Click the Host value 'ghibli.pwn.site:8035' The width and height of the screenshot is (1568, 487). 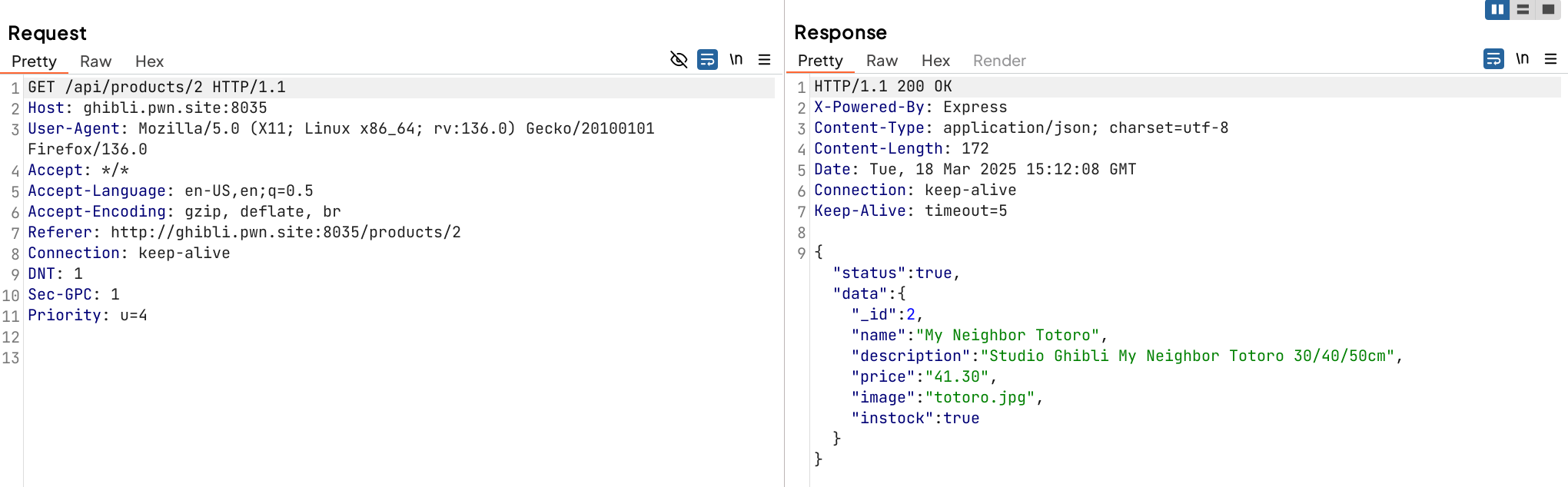(175, 108)
